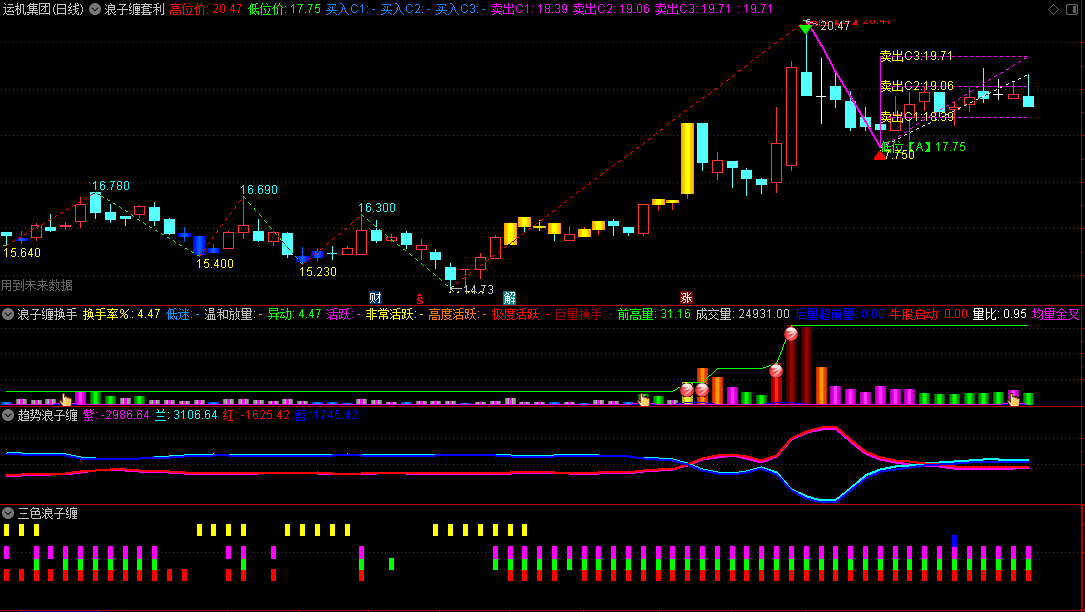Viewport: 1085px width, 612px height.
Task: Click the 浪子缠换手 indicator name
Action: click(x=47, y=314)
